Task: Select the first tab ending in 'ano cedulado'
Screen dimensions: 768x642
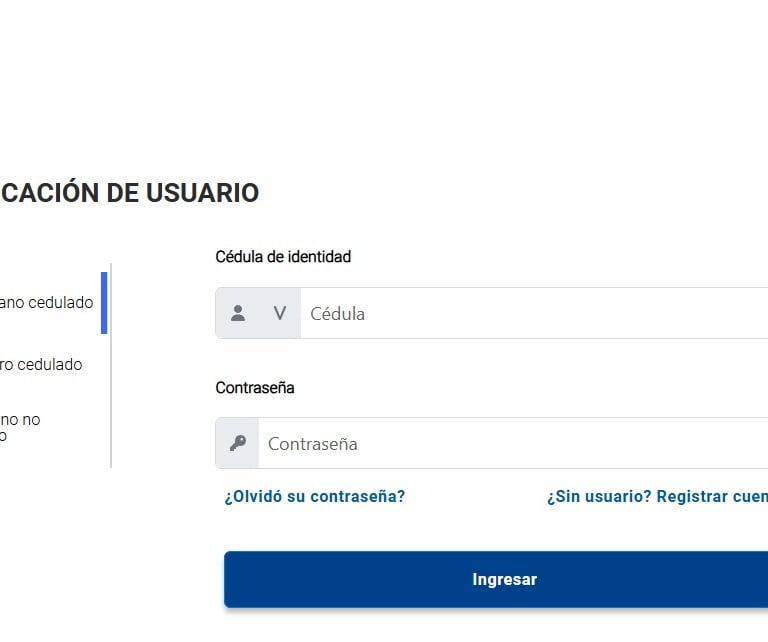Action: (x=47, y=303)
